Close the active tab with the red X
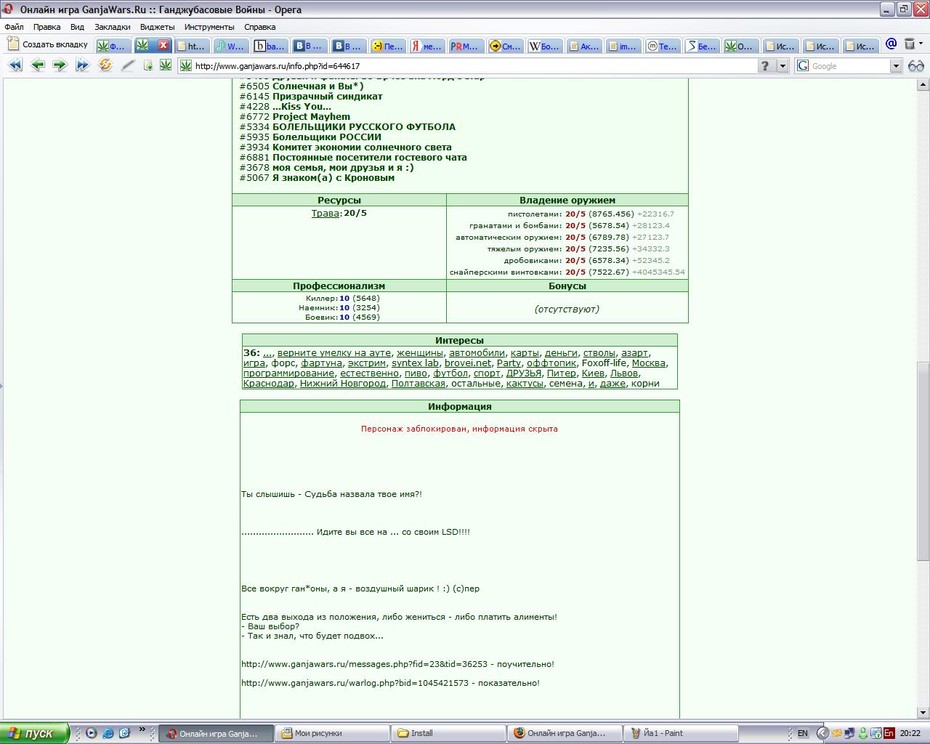The height and width of the screenshot is (744, 930). pos(164,45)
